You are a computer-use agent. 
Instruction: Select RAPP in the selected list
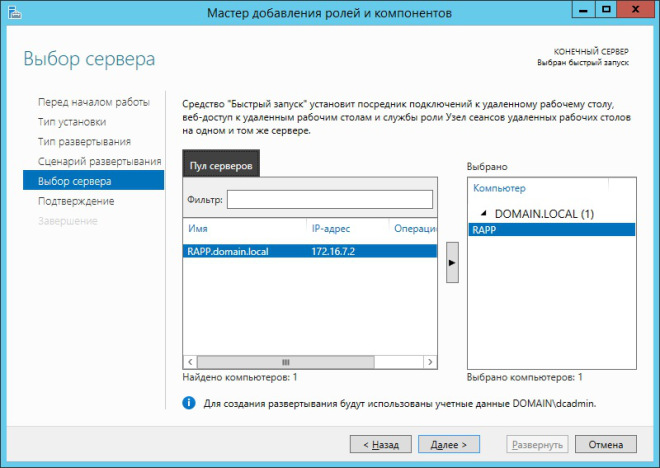tap(550, 229)
